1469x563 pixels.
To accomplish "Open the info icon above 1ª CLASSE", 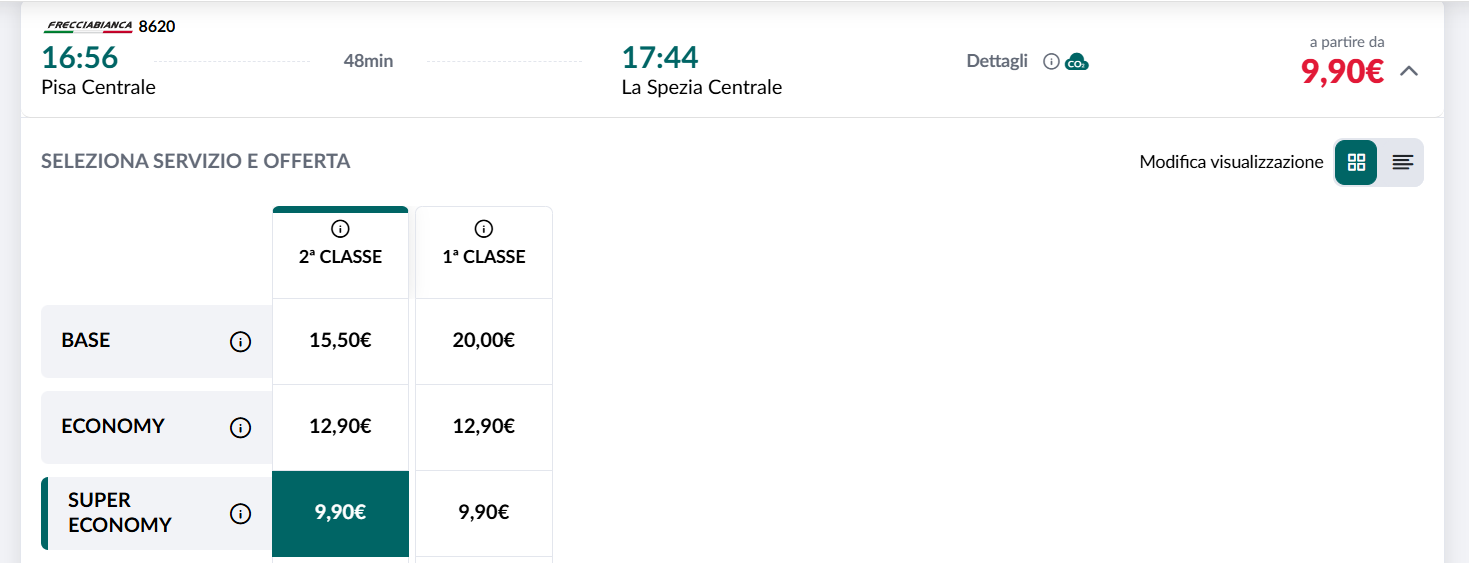I will (x=484, y=229).
